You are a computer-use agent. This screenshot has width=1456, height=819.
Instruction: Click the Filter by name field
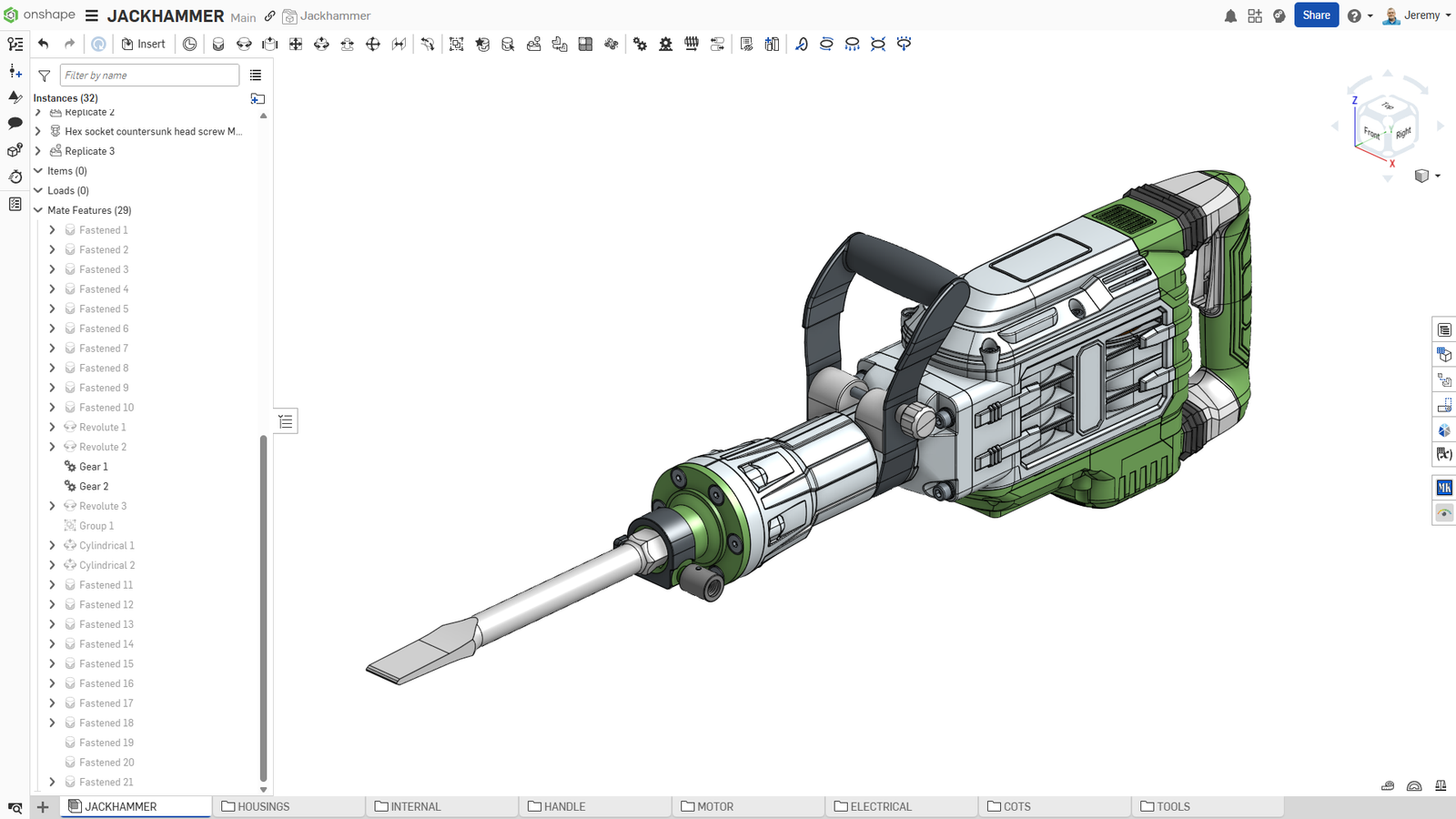coord(149,76)
